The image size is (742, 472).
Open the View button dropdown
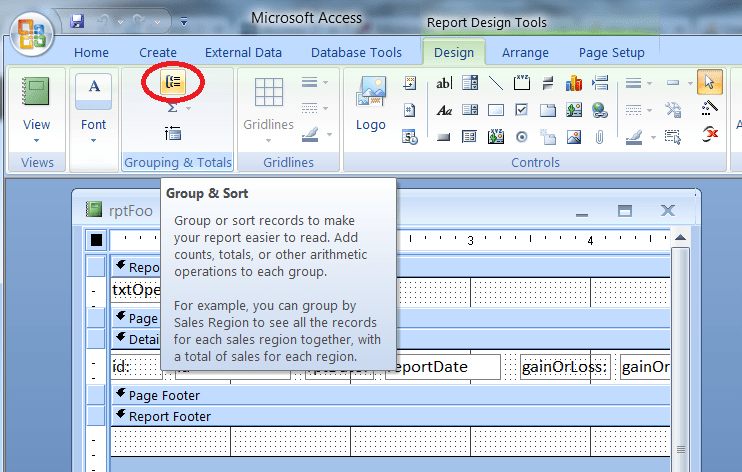pyautogui.click(x=36, y=141)
